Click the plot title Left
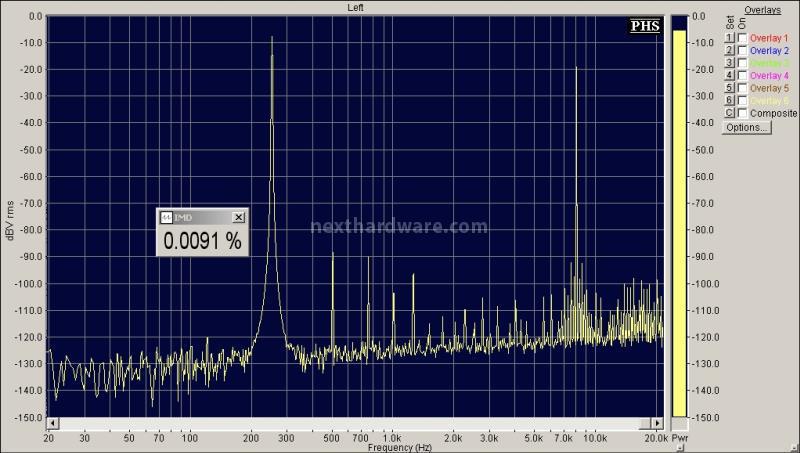Image resolution: width=800 pixels, height=453 pixels. (x=356, y=7)
